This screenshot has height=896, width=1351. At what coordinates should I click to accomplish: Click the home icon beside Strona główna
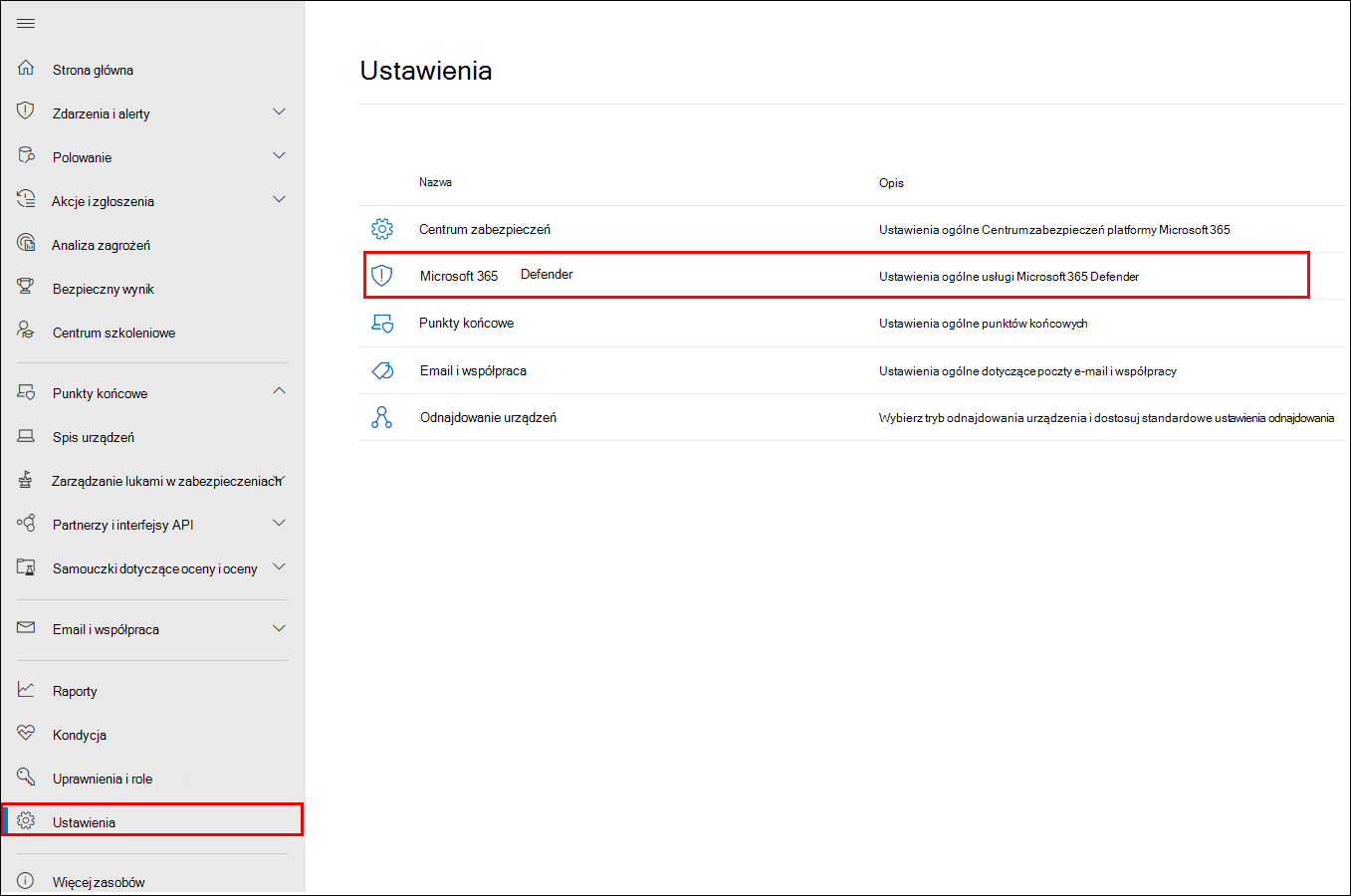26,68
